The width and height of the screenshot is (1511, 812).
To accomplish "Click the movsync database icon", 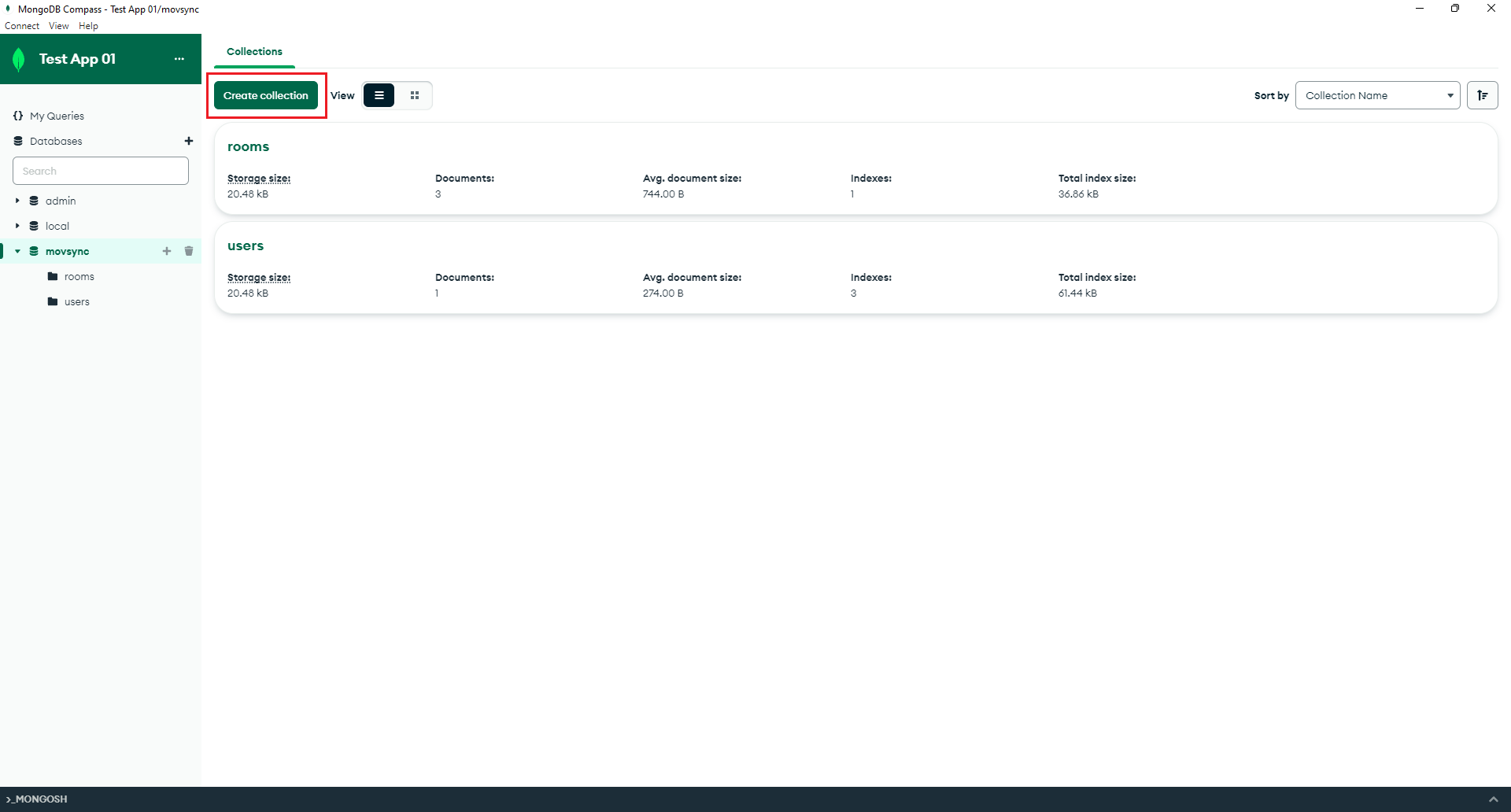I will pos(34,251).
